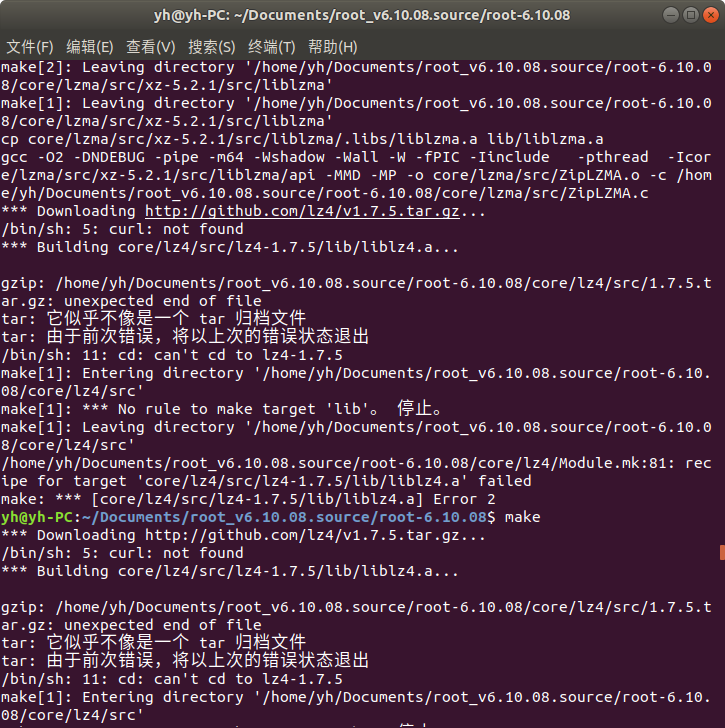
Task: Open the 帮助(H) menu
Action: (332, 47)
